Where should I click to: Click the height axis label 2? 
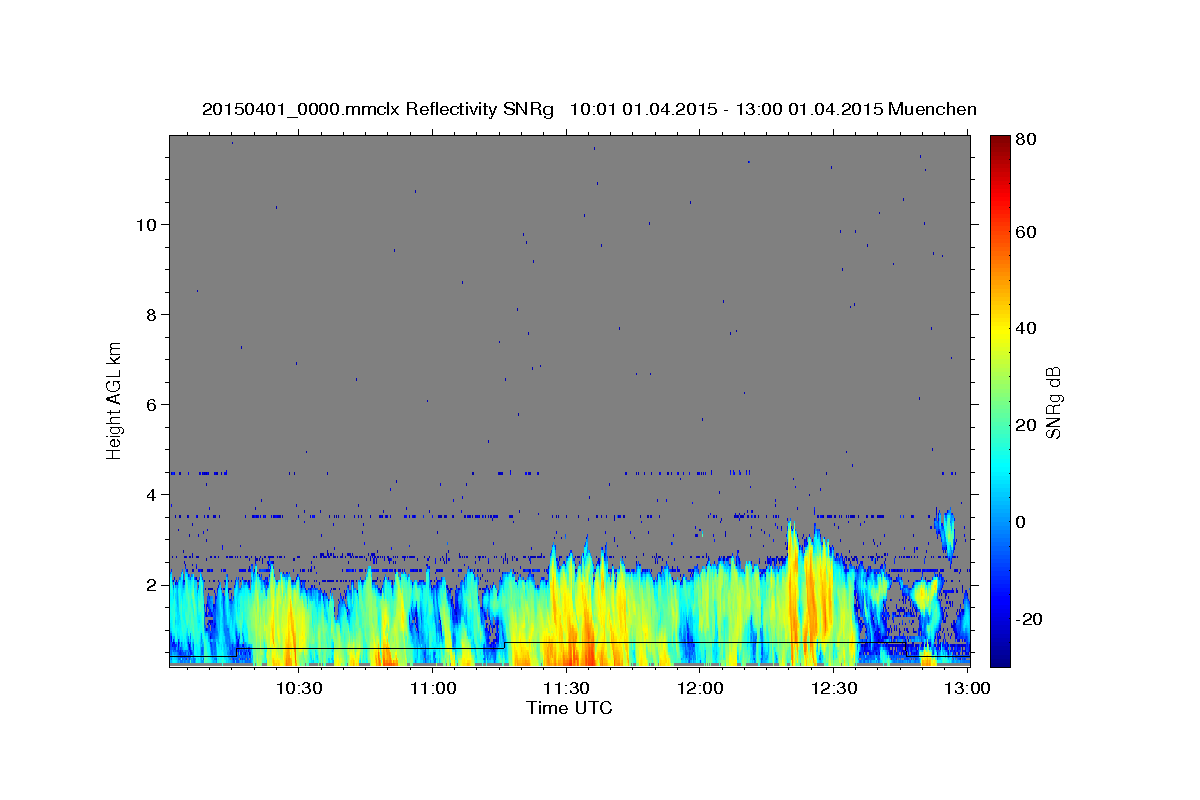coord(153,585)
